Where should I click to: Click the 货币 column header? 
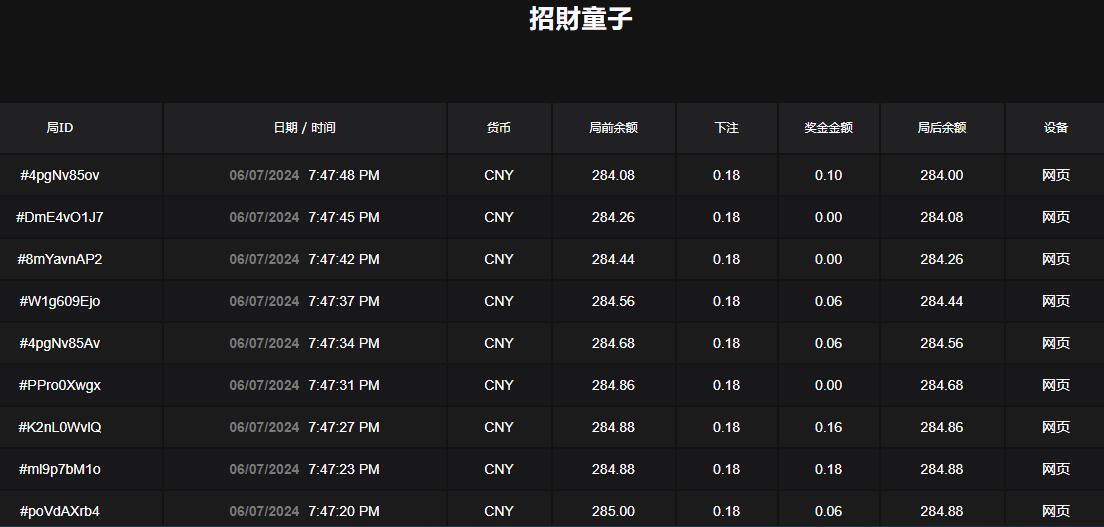(x=498, y=128)
